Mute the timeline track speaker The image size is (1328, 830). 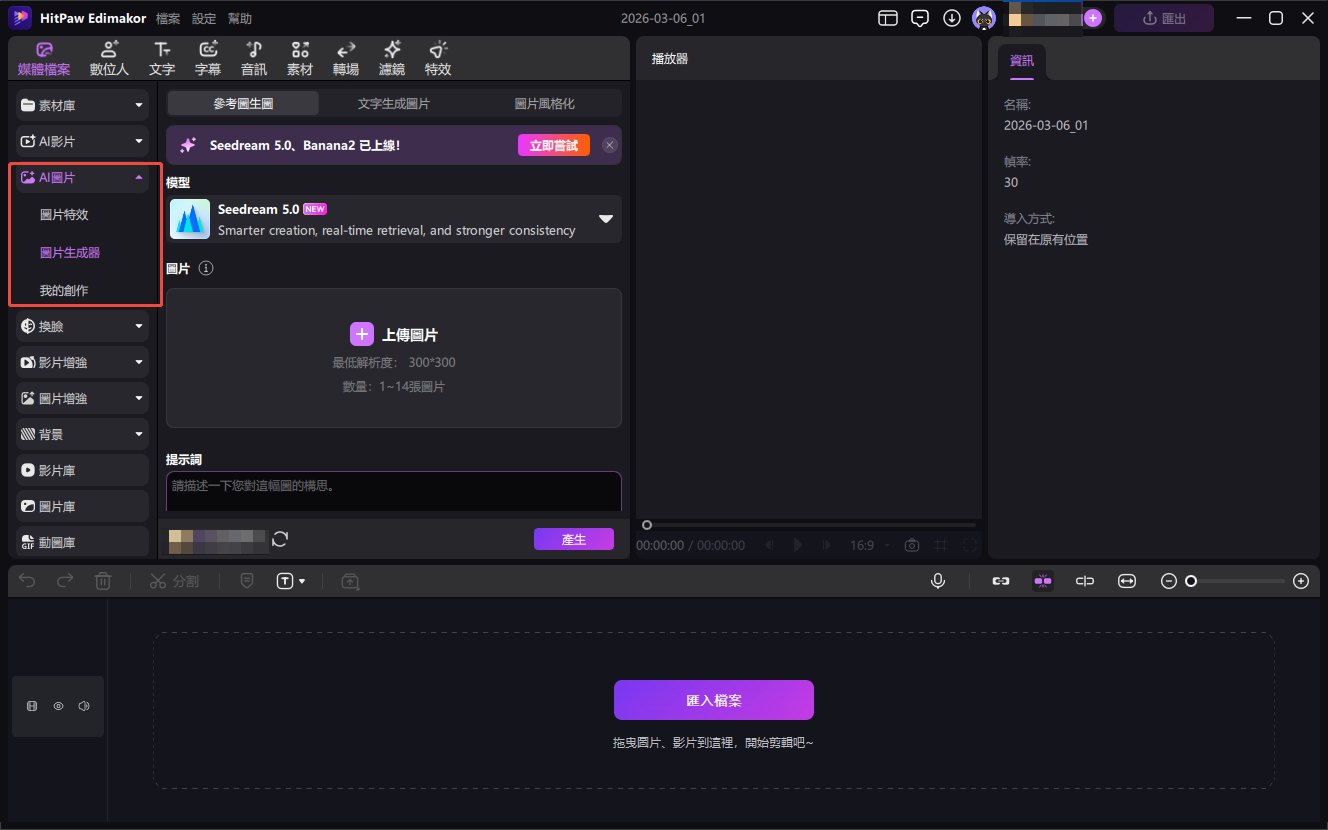click(83, 706)
